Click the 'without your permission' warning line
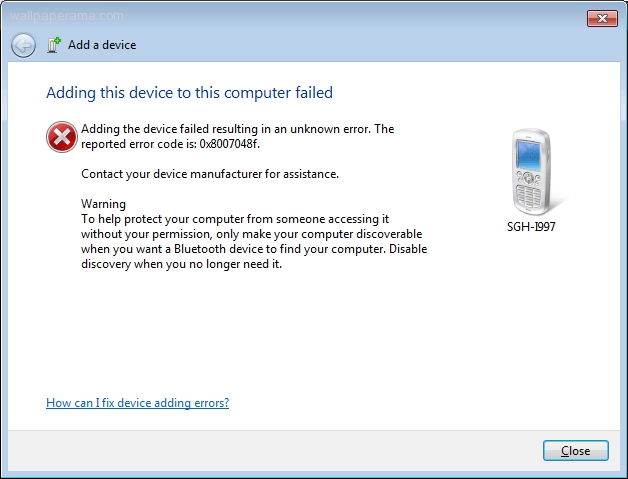The width and height of the screenshot is (628, 479). point(252,234)
